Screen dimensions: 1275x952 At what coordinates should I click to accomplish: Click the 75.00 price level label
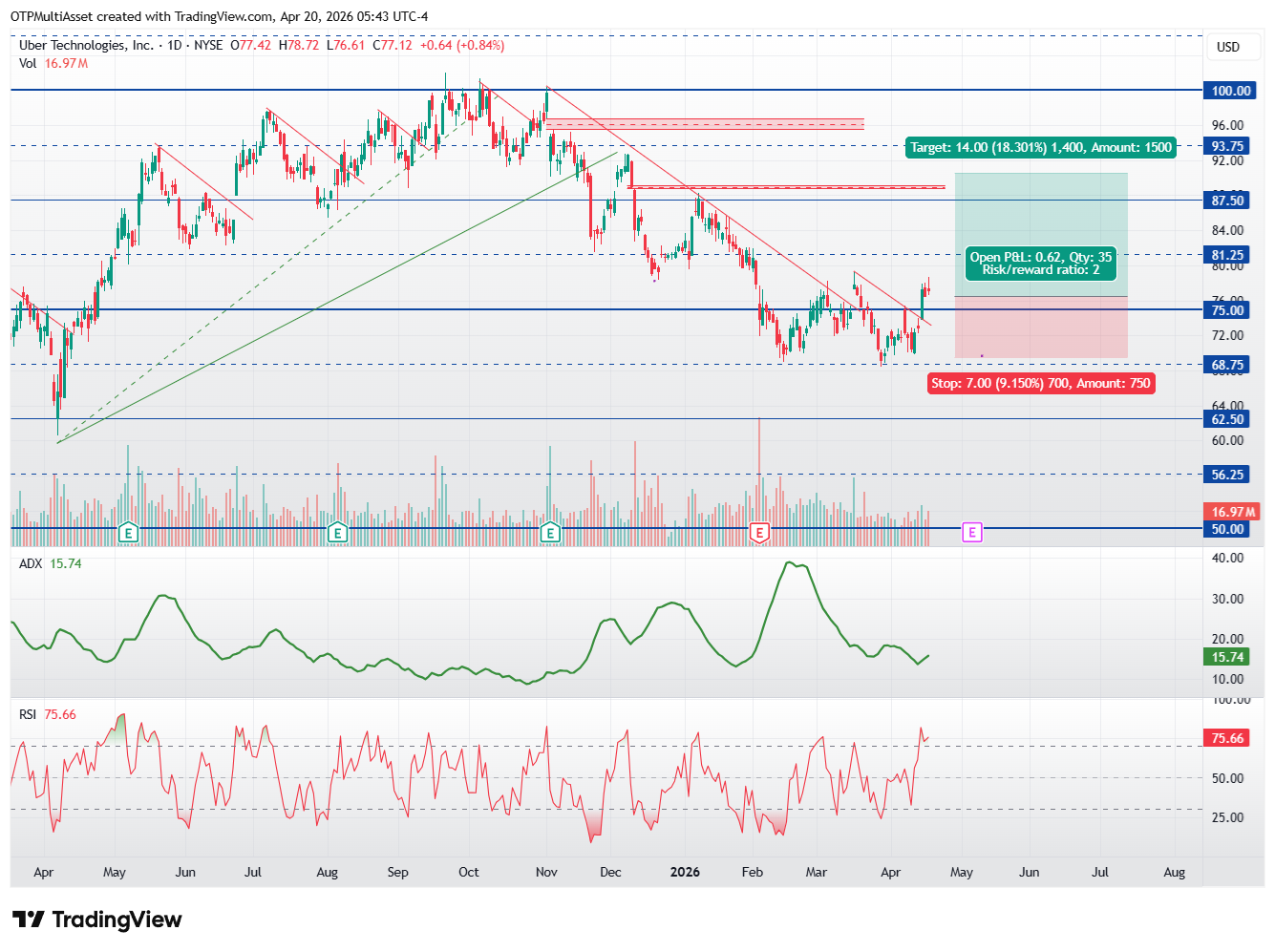[x=1228, y=310]
